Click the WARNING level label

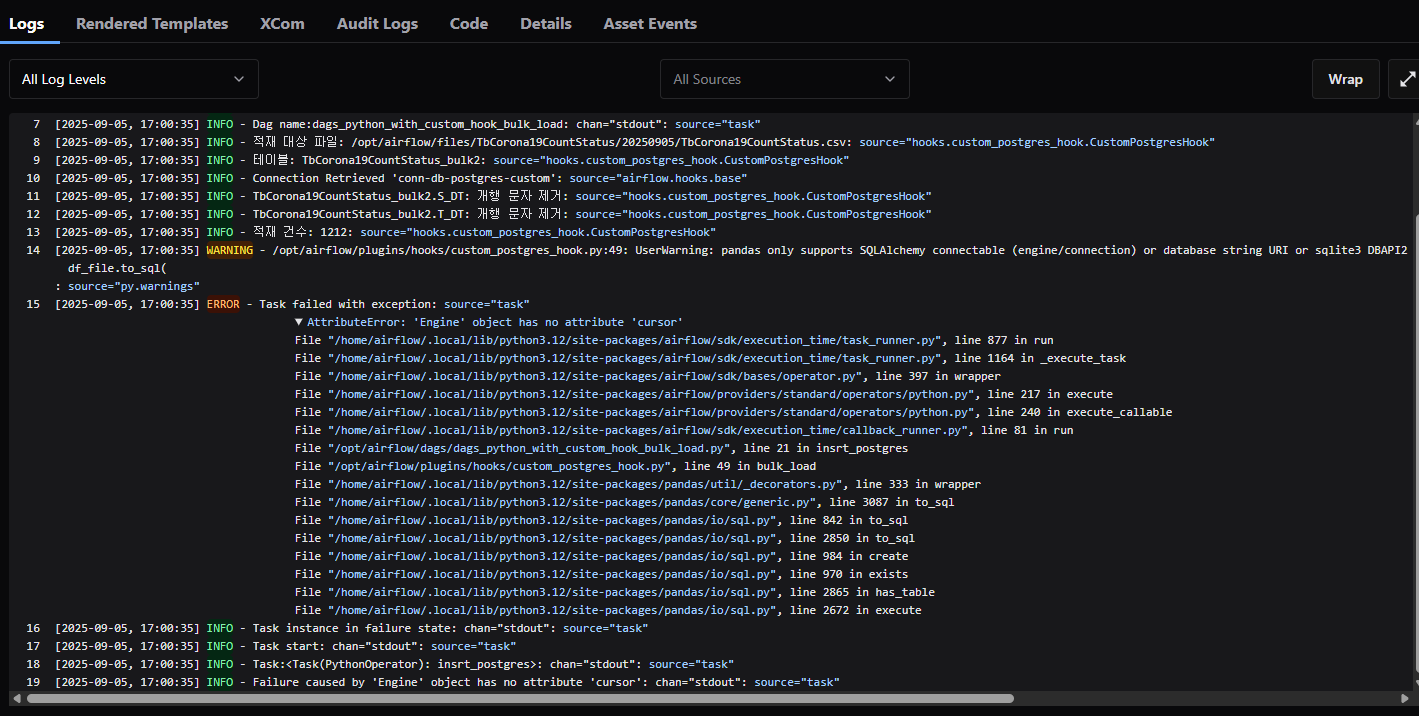[x=230, y=250]
